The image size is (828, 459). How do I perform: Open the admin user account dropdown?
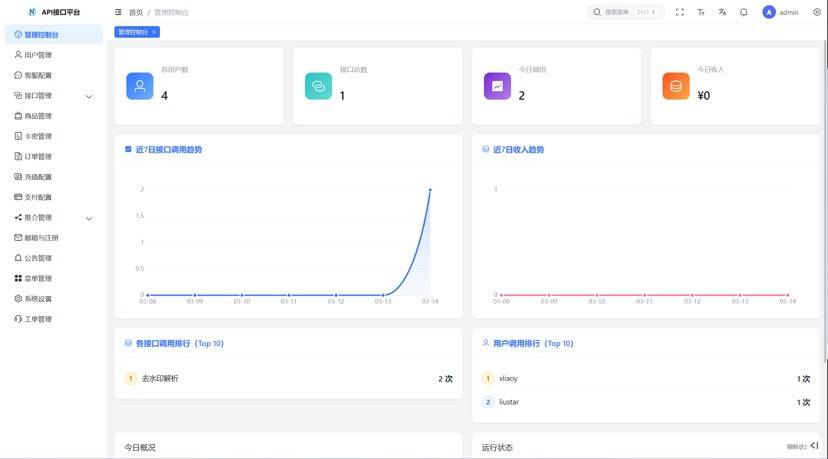780,12
